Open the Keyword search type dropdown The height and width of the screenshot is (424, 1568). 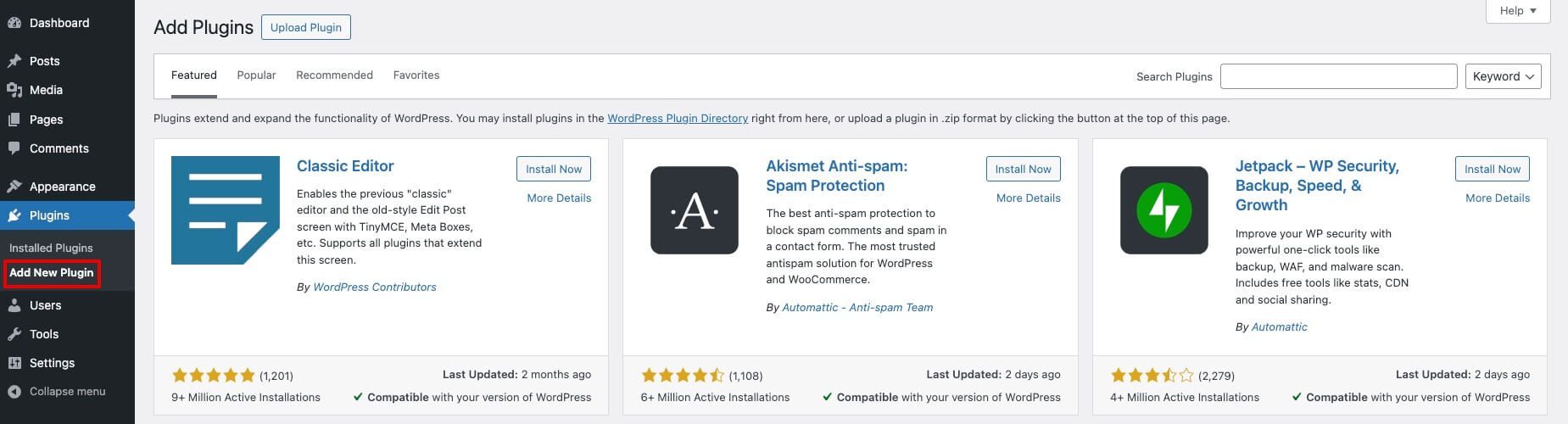coord(1504,76)
